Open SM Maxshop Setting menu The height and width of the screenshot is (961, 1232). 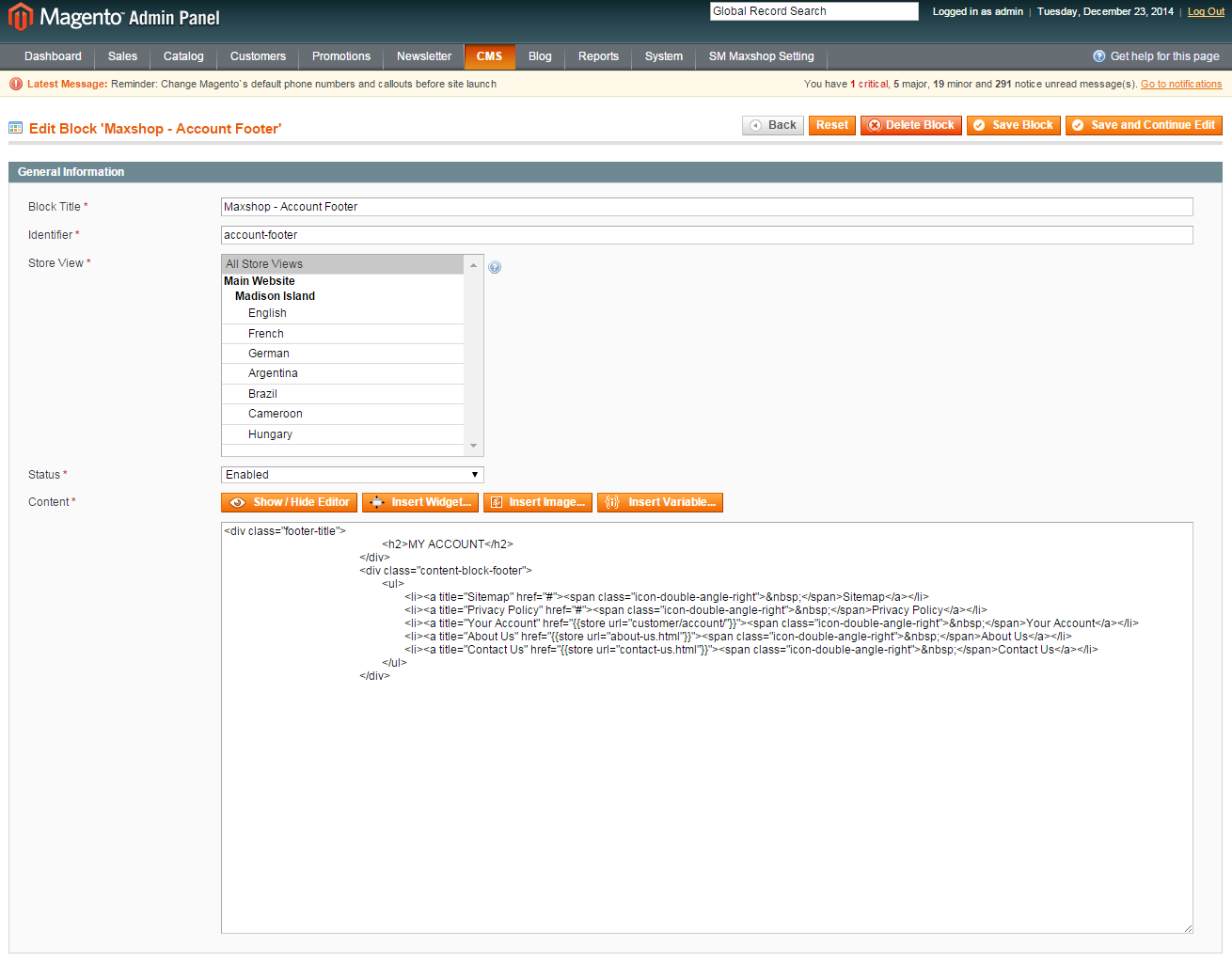[762, 56]
